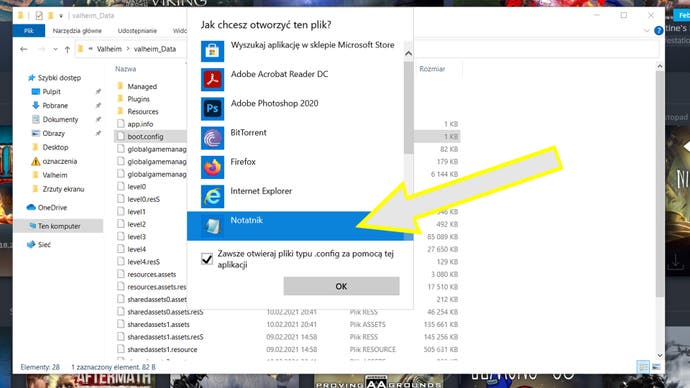Viewport: 690px width, 388px height.
Task: Click valheim_Data in address breadcrumb
Action: pos(155,49)
